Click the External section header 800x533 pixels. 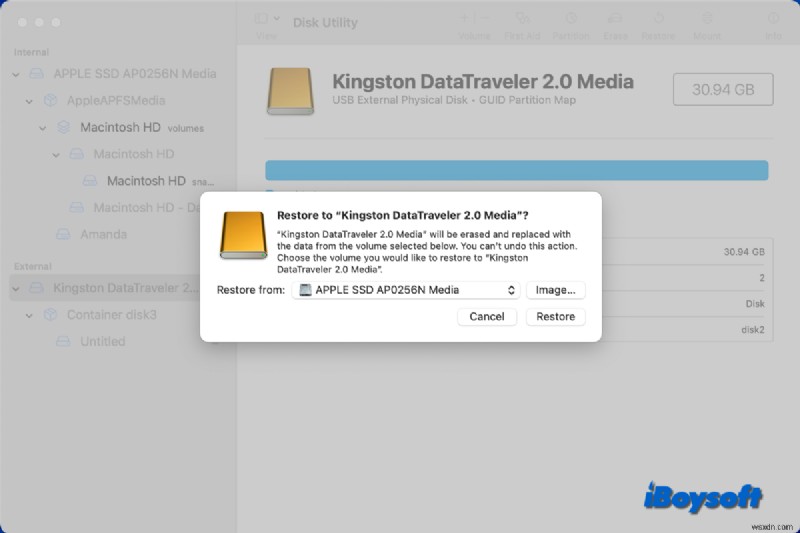coord(33,266)
